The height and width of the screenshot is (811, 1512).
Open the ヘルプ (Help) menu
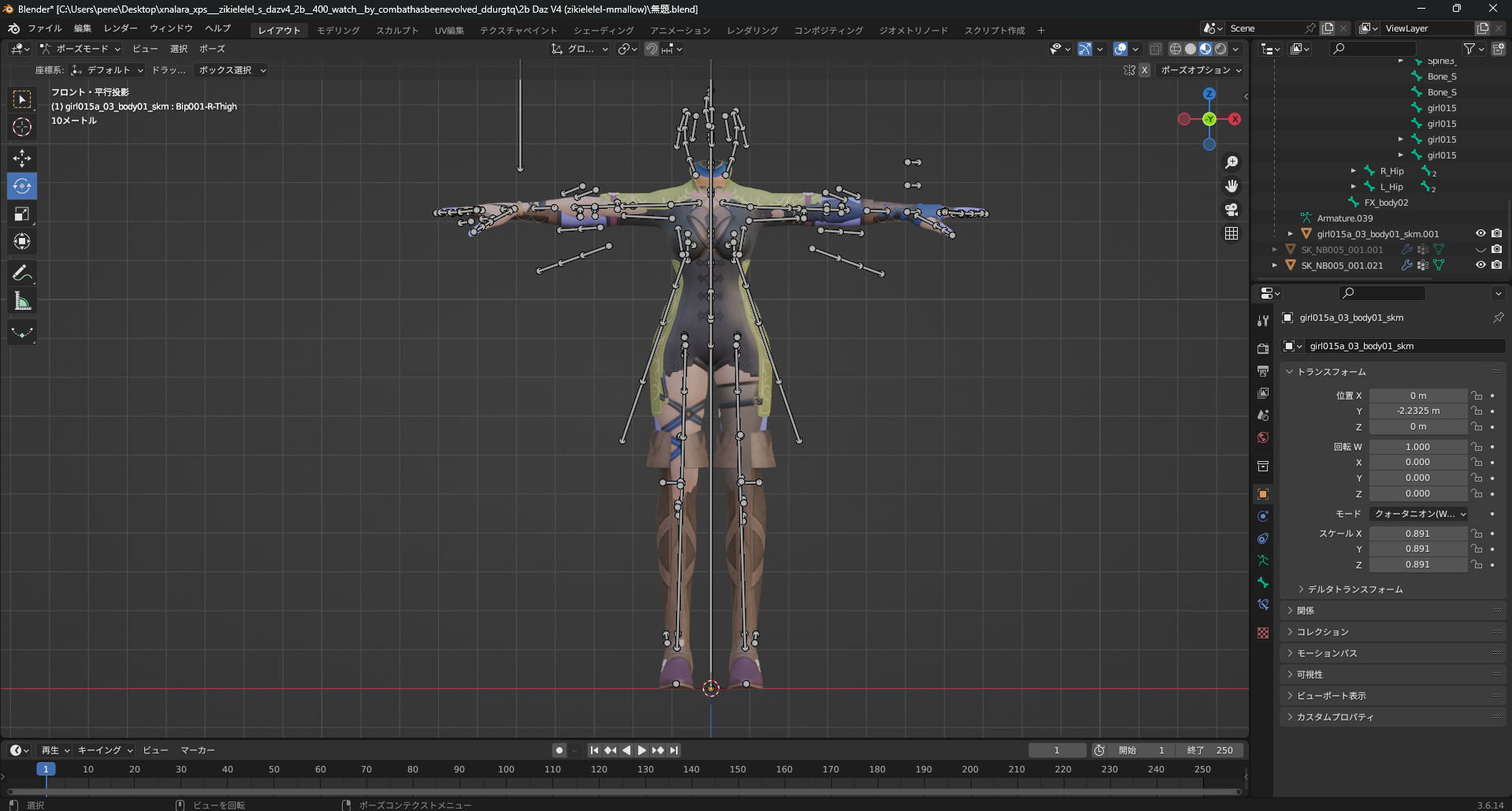(218, 28)
